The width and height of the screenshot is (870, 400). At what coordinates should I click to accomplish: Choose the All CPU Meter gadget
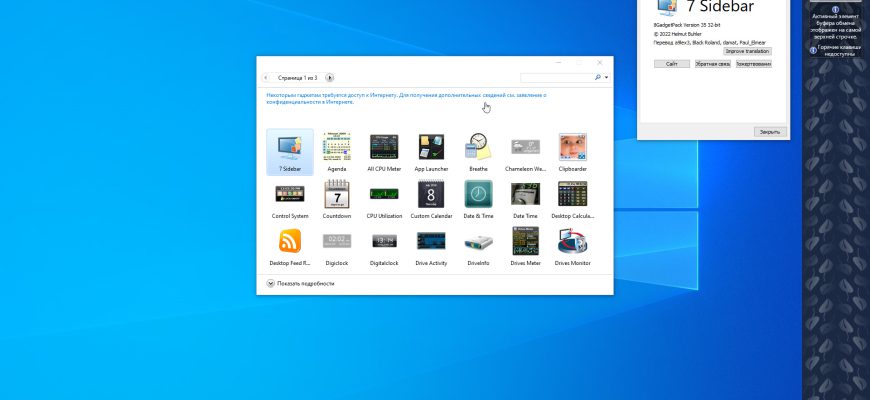(384, 151)
